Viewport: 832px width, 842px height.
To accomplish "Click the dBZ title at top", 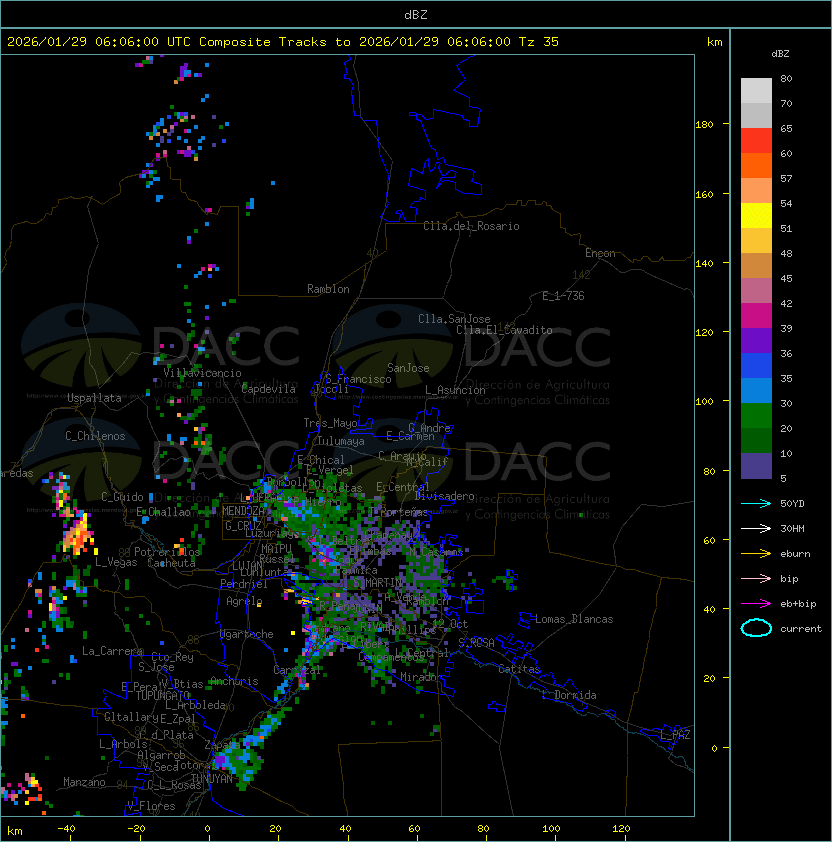I will pos(416,14).
